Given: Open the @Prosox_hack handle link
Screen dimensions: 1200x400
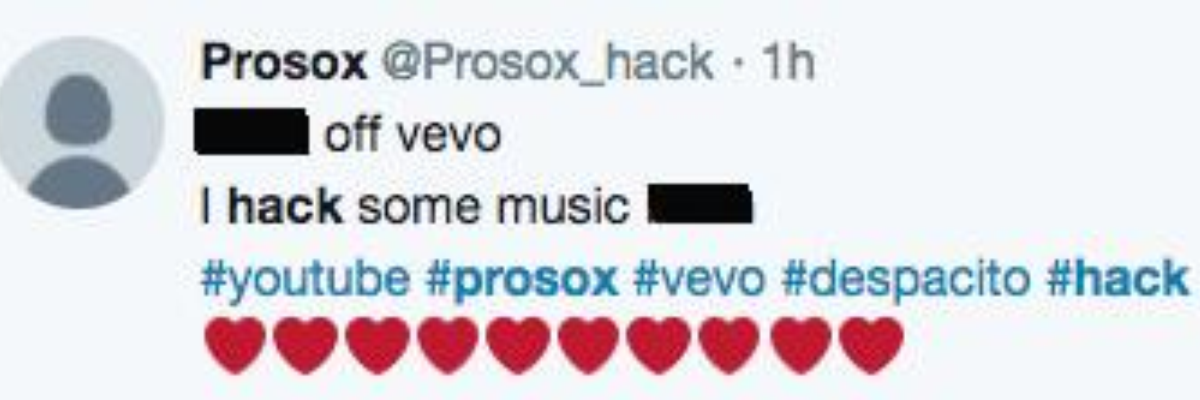Looking at the screenshot, I should coord(545,64).
